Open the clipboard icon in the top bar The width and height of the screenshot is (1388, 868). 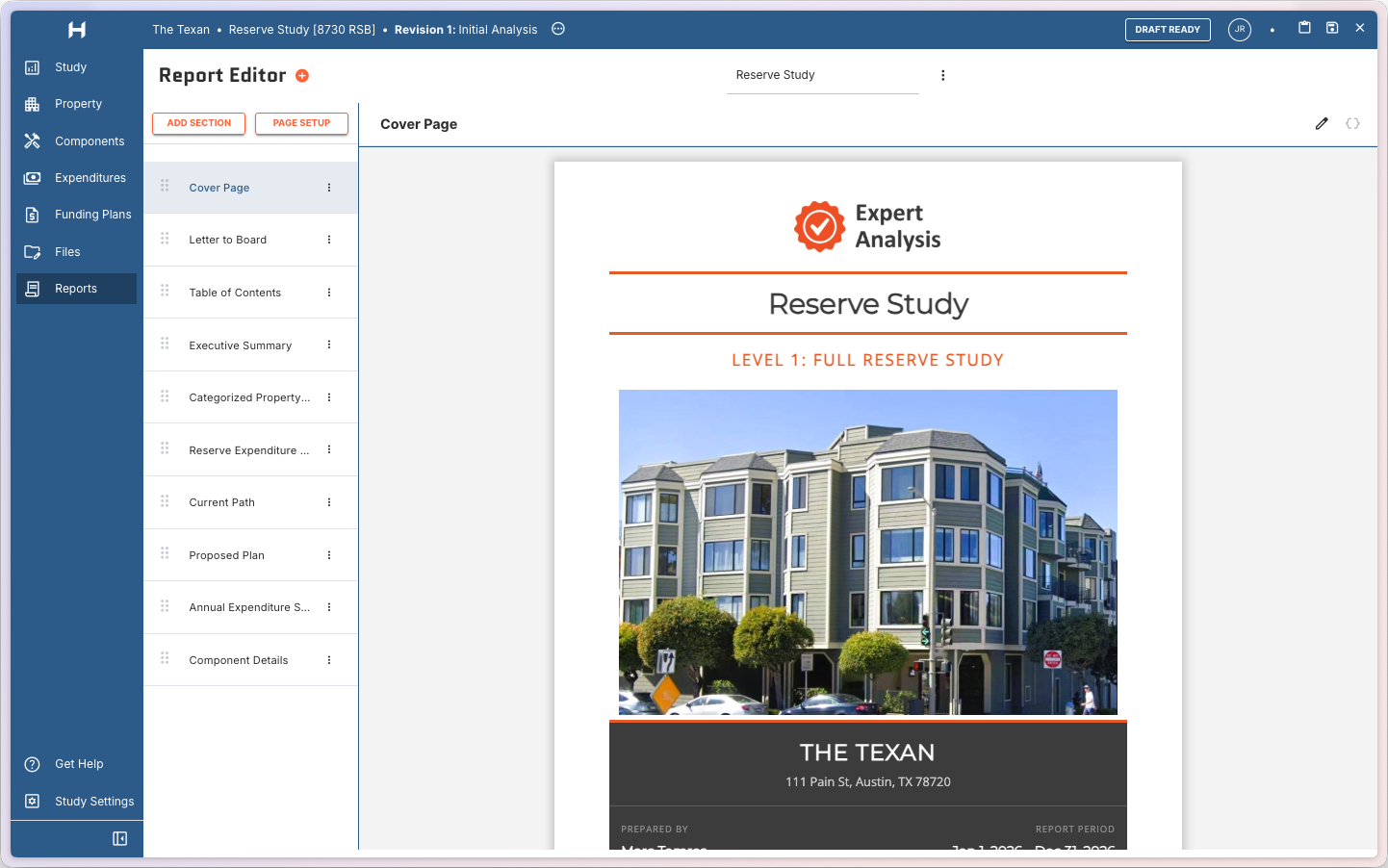coord(1304,29)
